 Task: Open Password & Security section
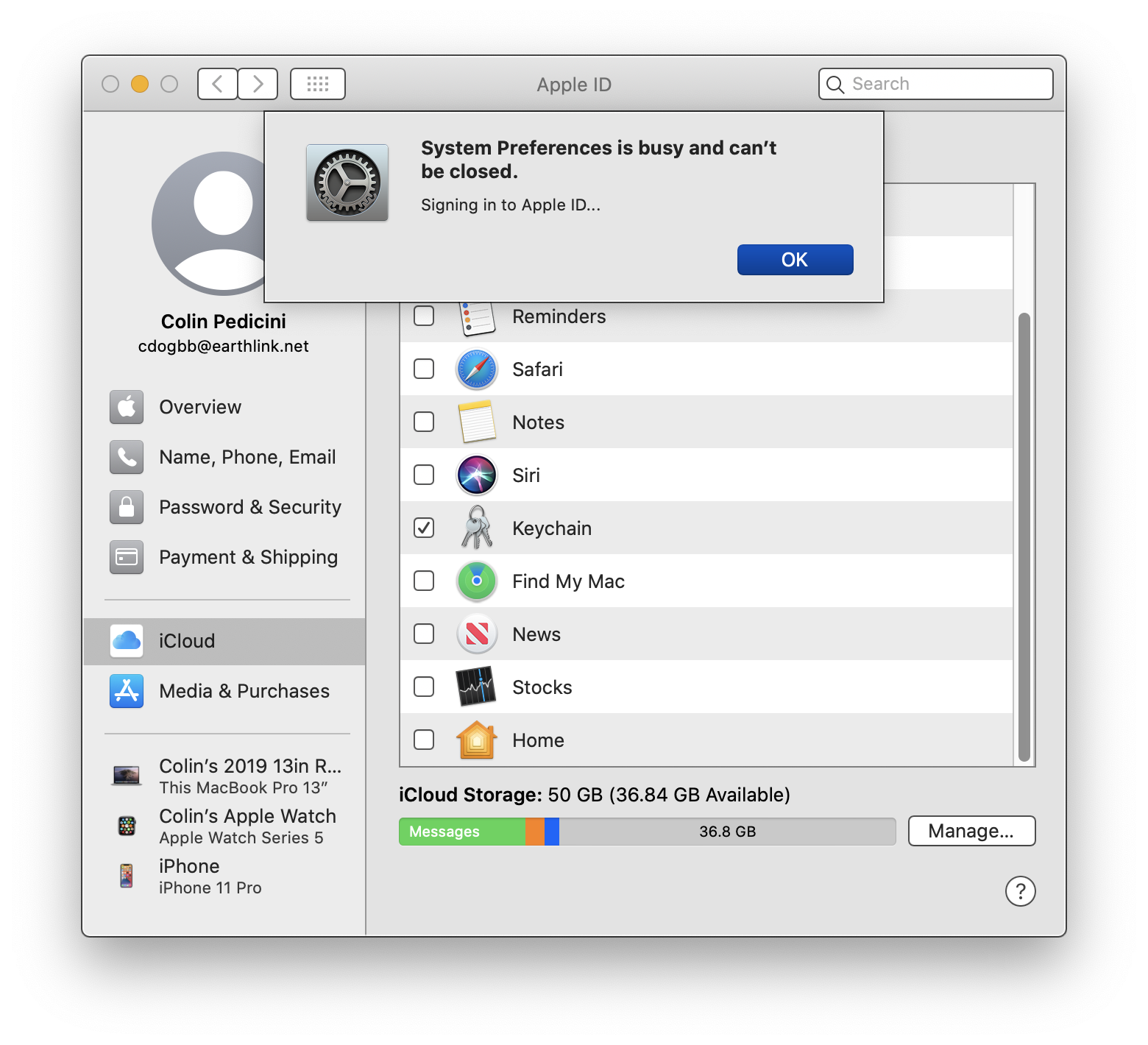pos(224,507)
